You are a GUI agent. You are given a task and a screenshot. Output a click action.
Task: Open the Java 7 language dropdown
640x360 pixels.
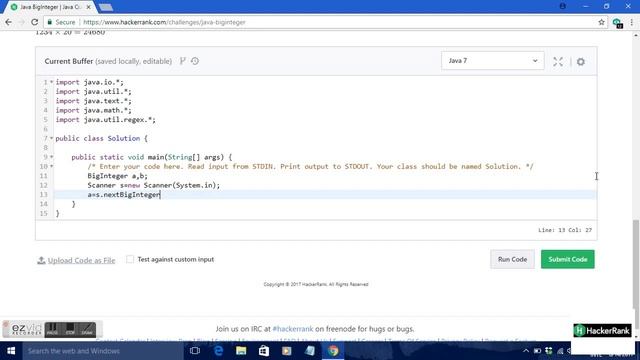493,61
